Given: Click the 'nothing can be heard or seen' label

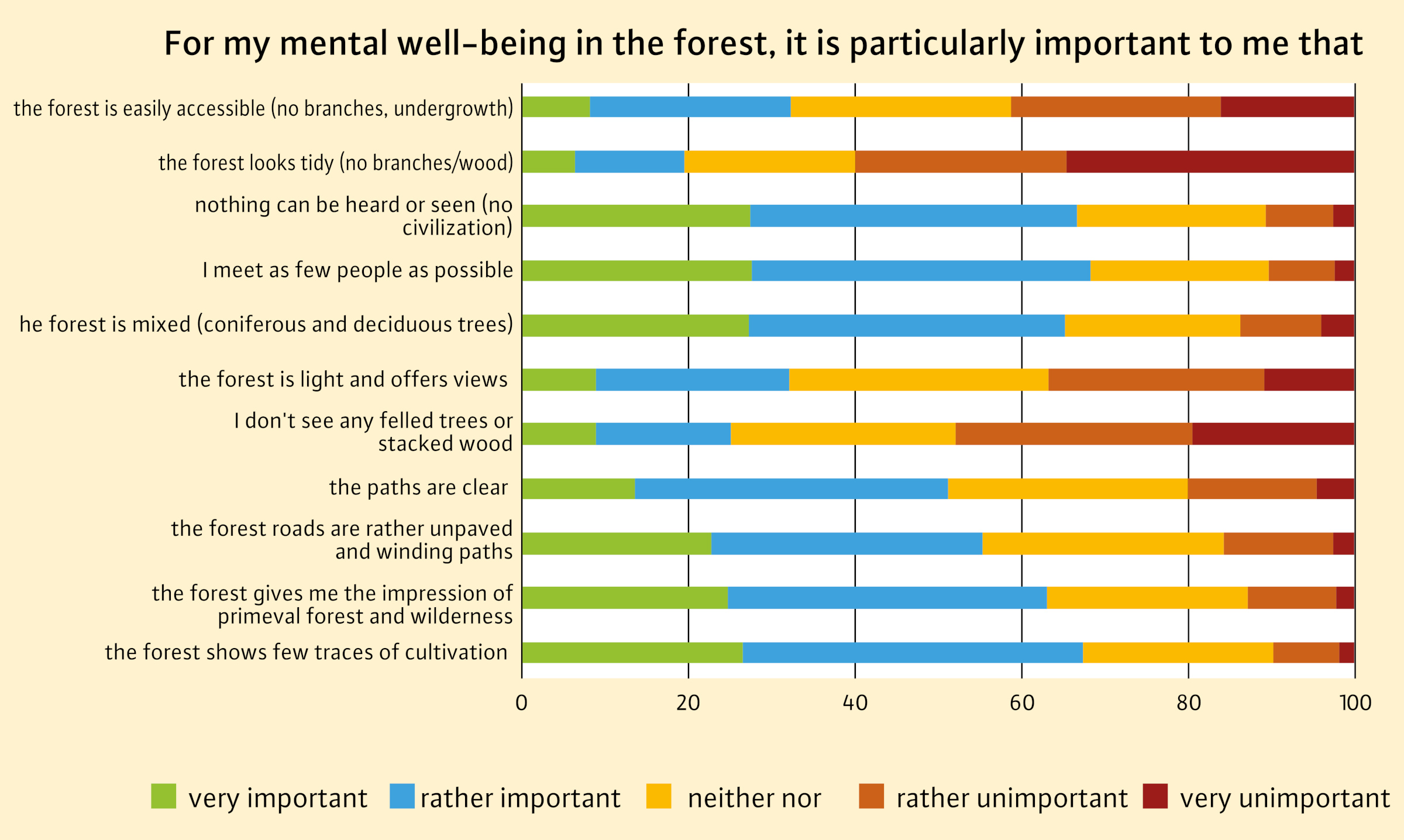Looking at the screenshot, I should [x=353, y=216].
